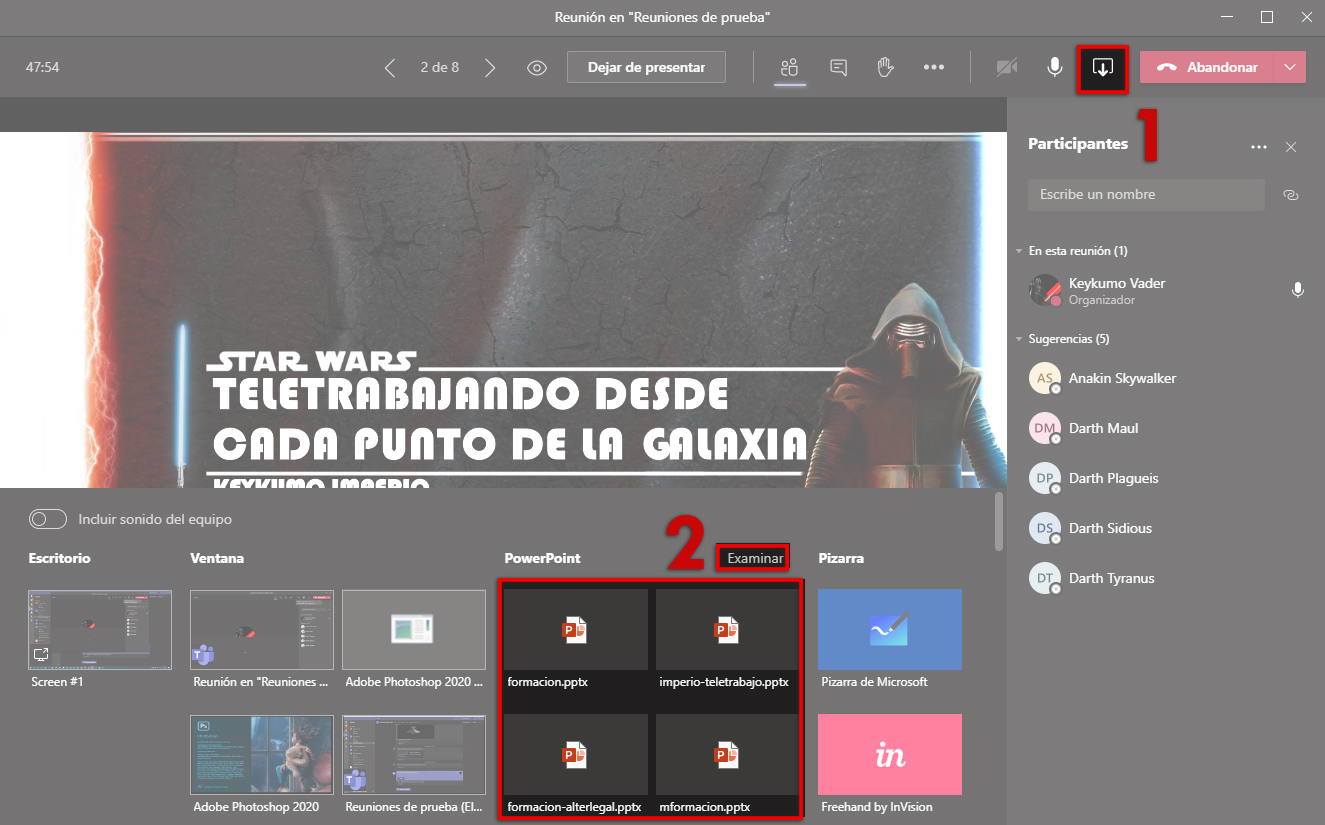Click the share tray vertical scrollbar
Viewport: 1325px width, 825px height.
[x=999, y=520]
